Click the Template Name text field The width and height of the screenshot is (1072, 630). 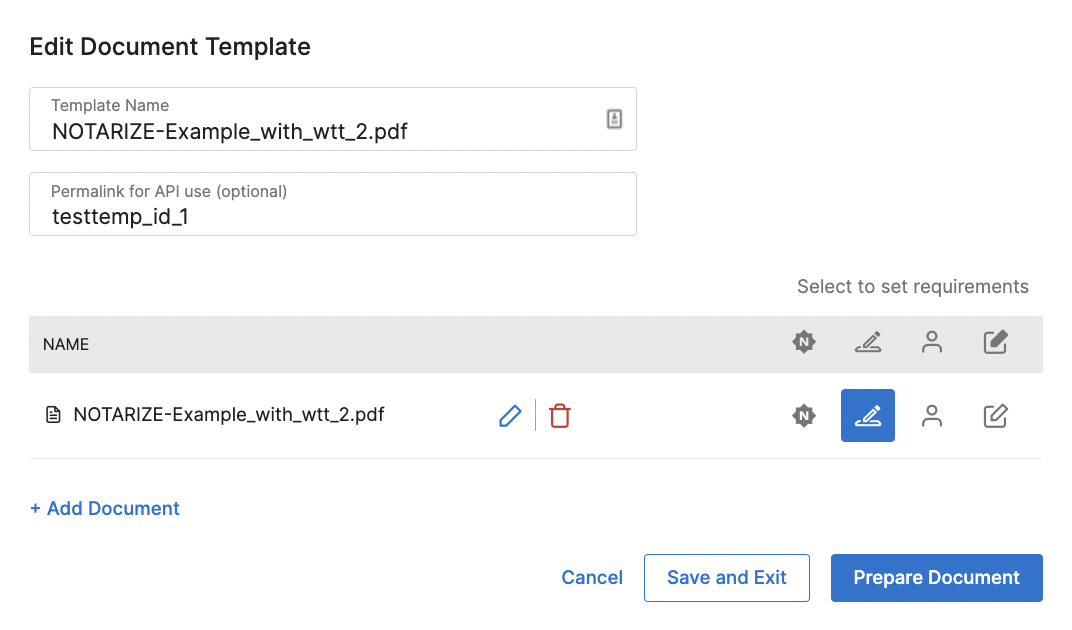(320, 130)
